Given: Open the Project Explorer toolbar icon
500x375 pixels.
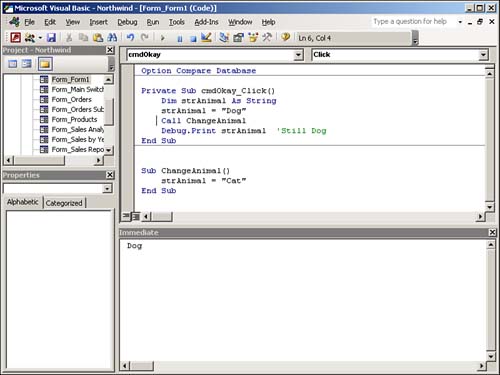Looking at the screenshot, I should tap(224, 37).
